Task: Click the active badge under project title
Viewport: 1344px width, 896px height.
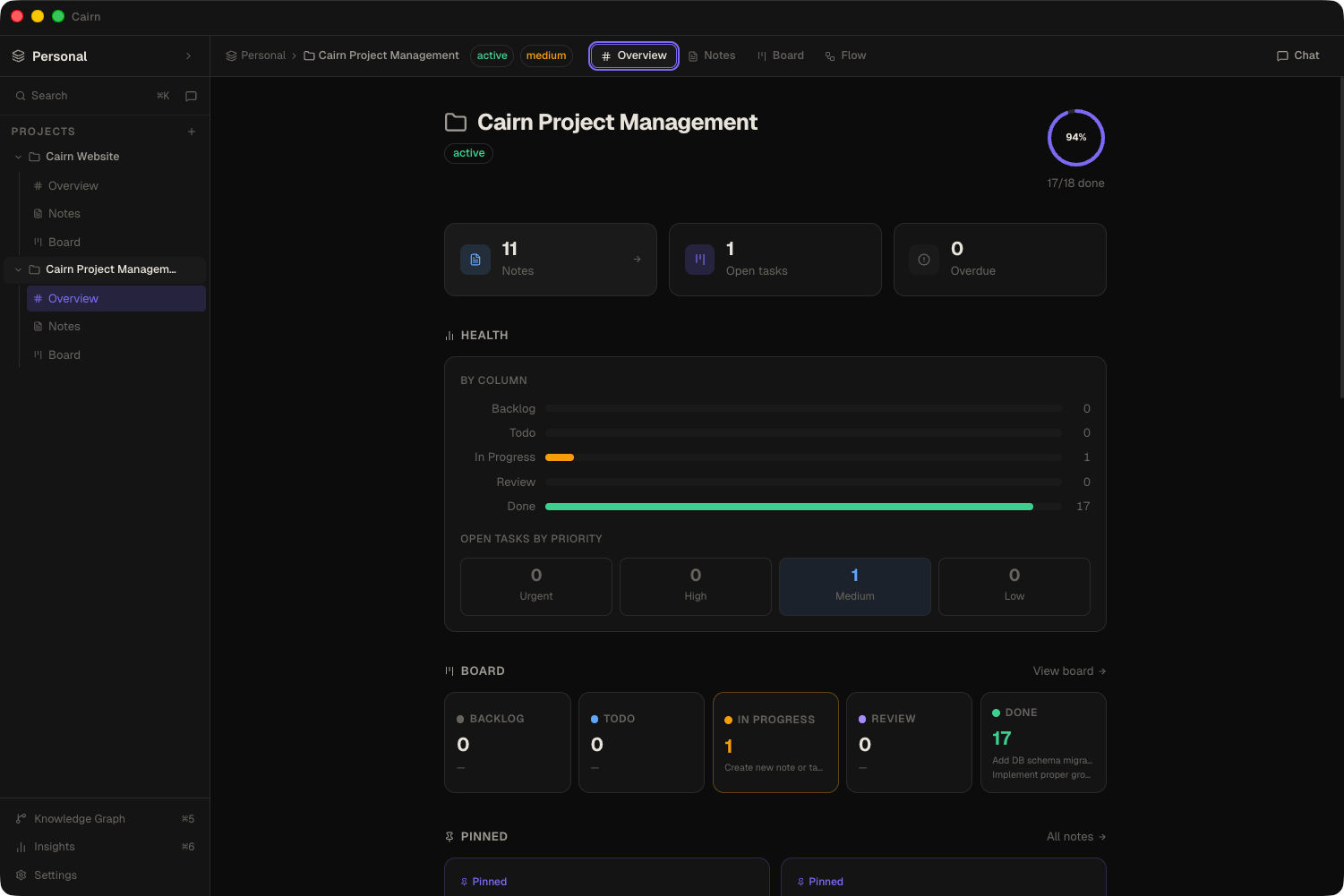Action: click(x=468, y=153)
